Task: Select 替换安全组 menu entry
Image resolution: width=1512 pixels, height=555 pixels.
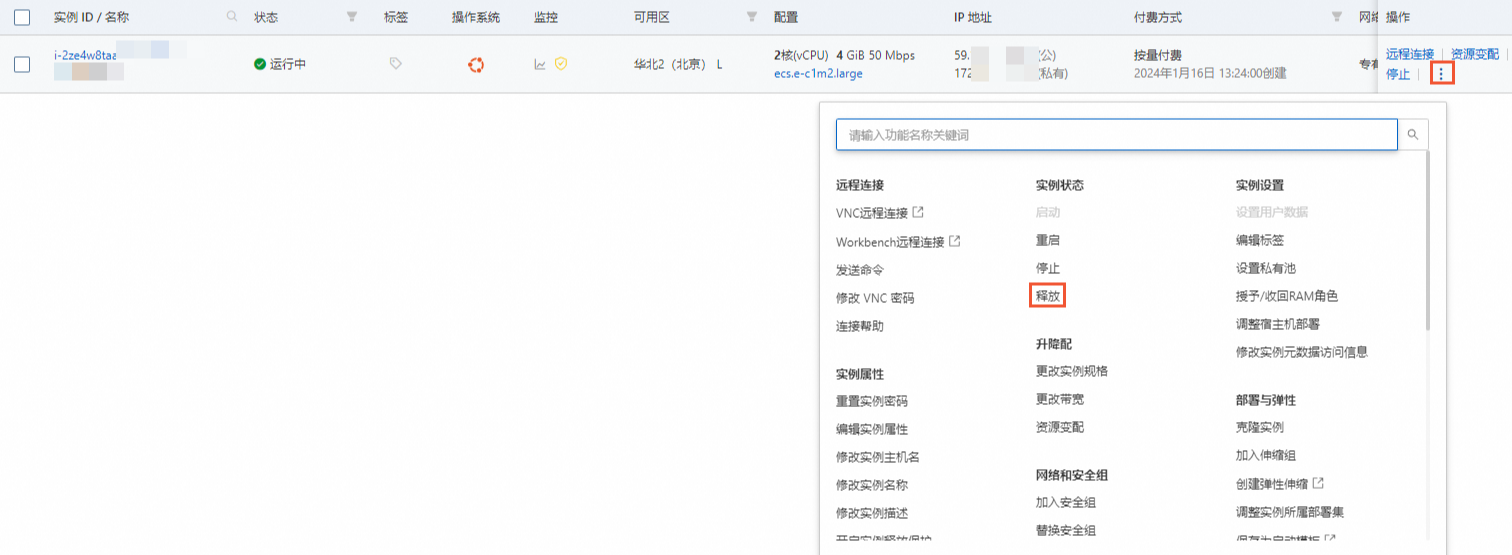Action: click(x=1066, y=530)
